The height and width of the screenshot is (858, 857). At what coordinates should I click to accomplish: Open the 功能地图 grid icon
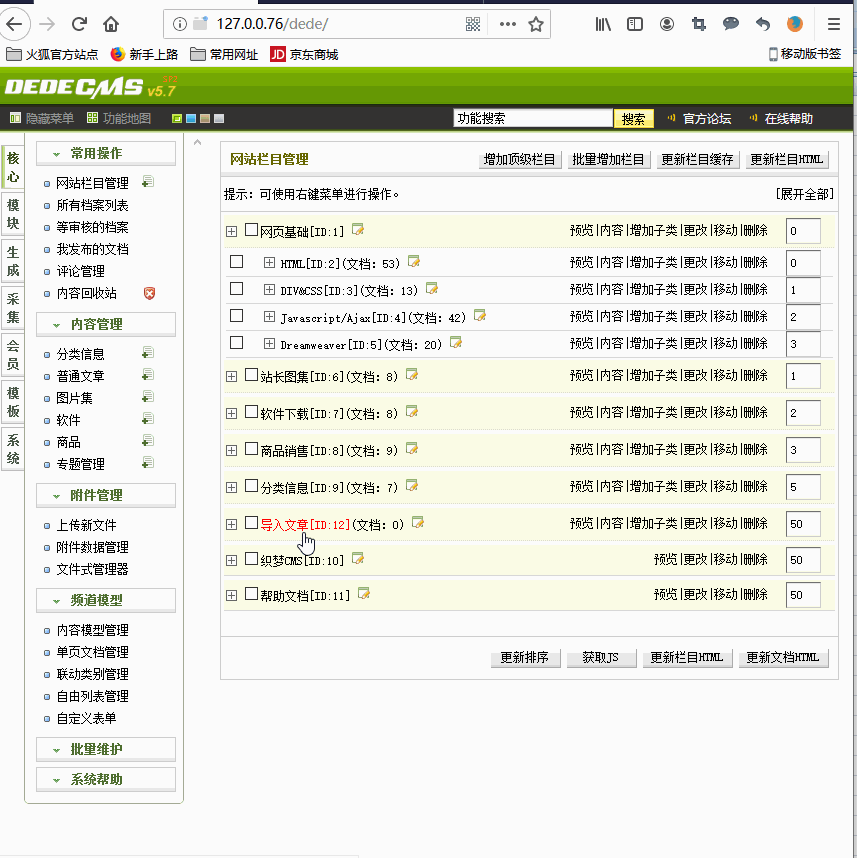click(x=93, y=118)
